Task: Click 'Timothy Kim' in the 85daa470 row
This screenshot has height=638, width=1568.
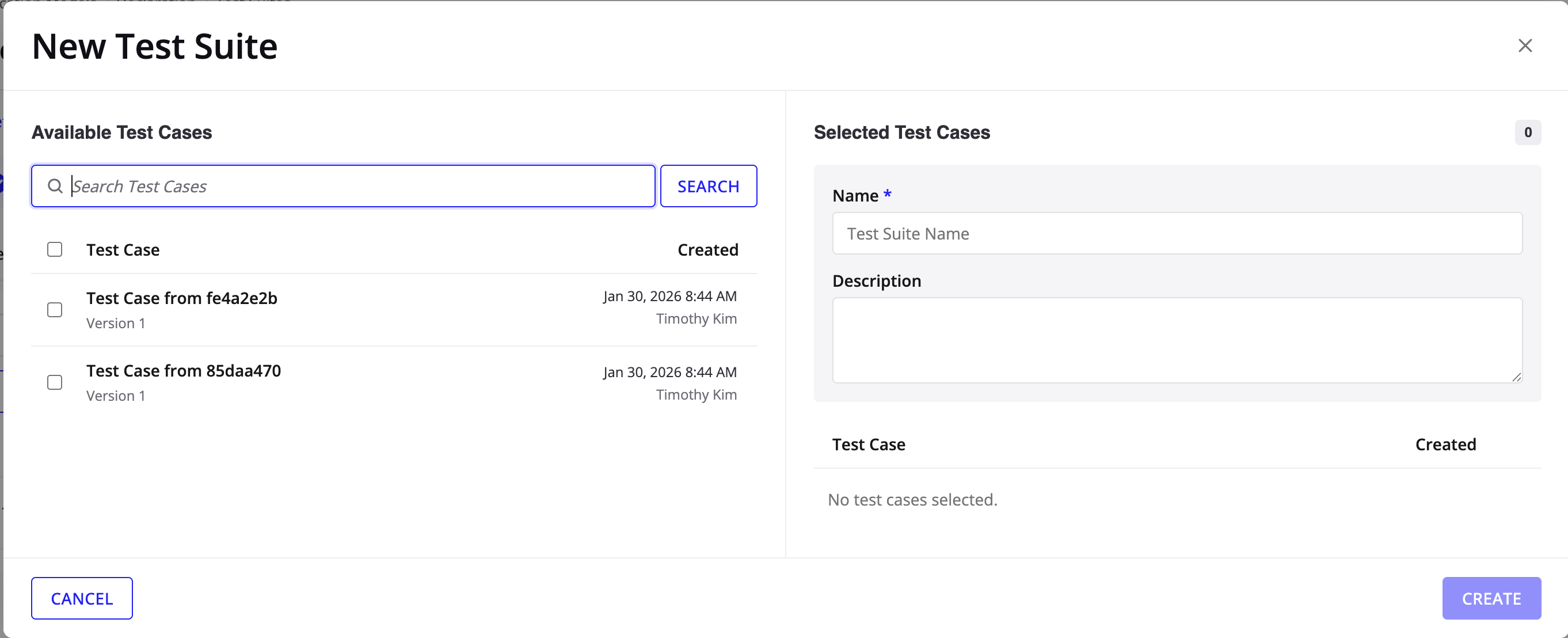Action: (697, 394)
